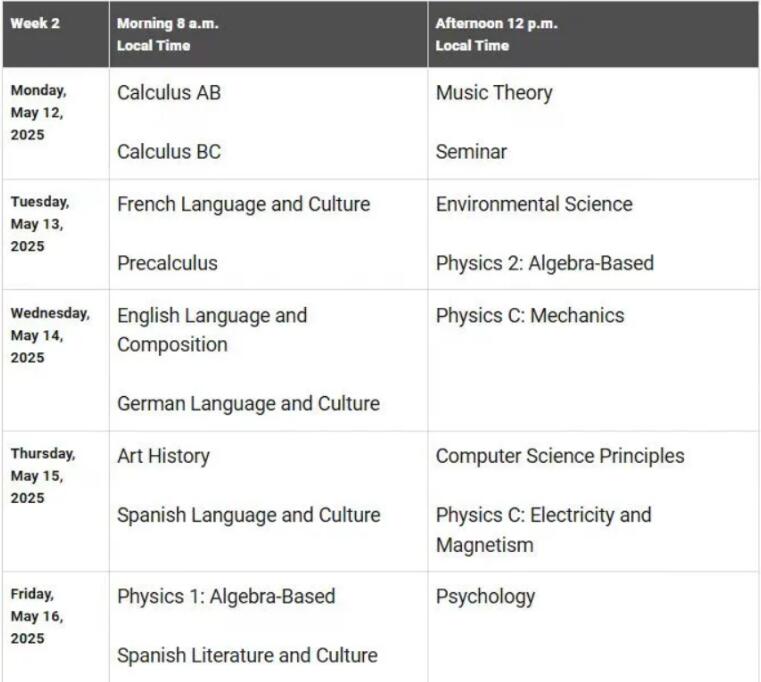This screenshot has width=761, height=682.
Task: Select Spanish Language and Culture
Action: point(248,515)
